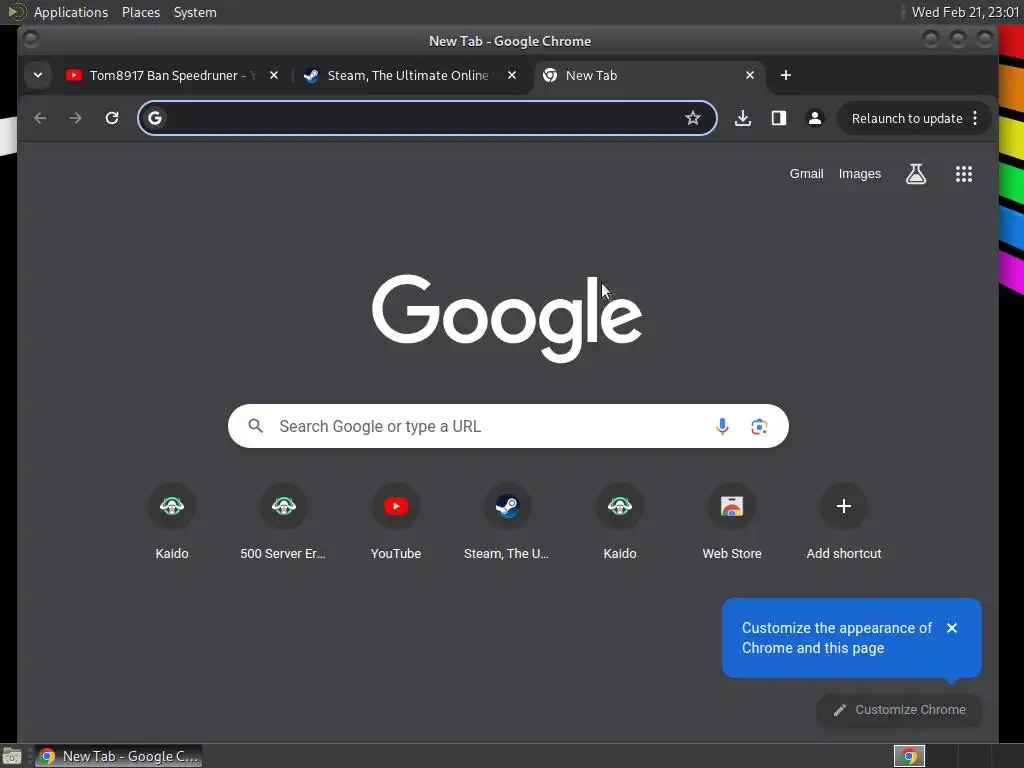
Task: Click the back navigation arrow
Action: (40, 118)
